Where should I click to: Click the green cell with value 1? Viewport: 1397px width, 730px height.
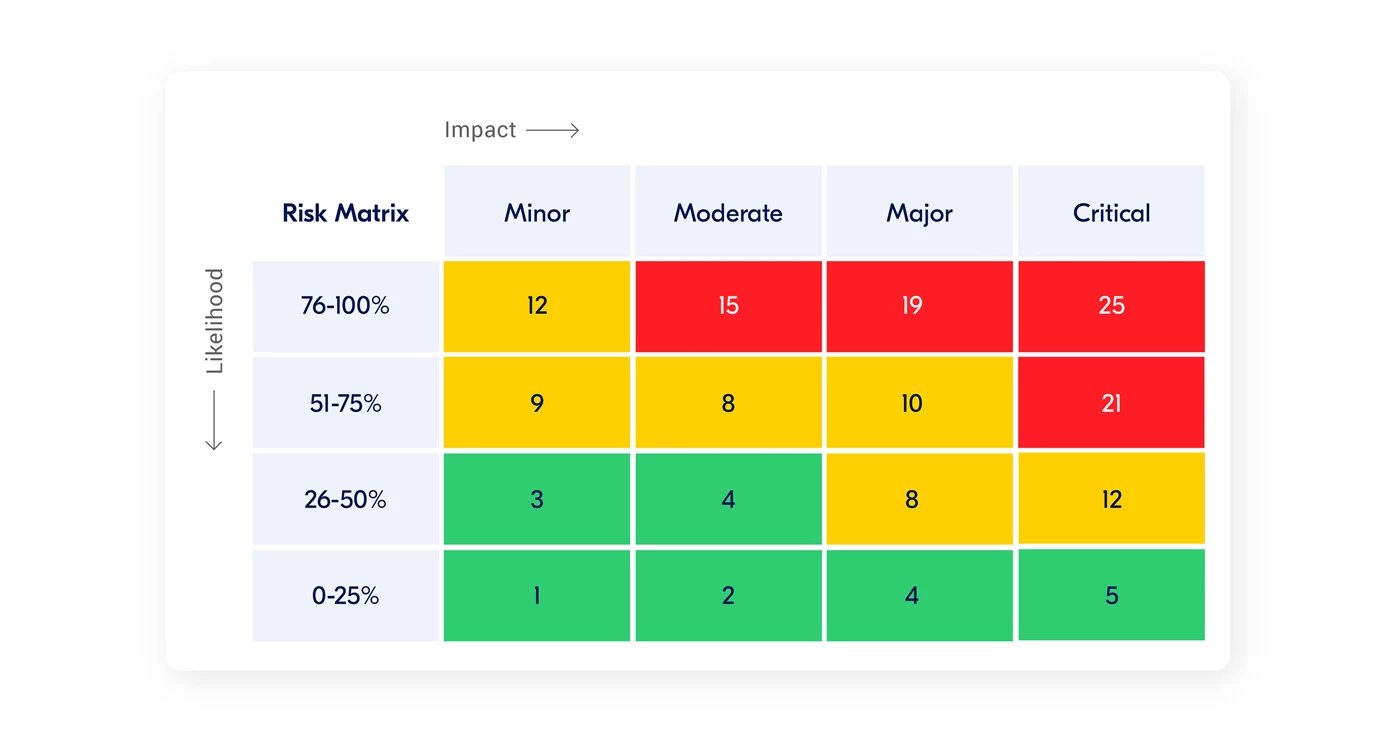point(537,595)
